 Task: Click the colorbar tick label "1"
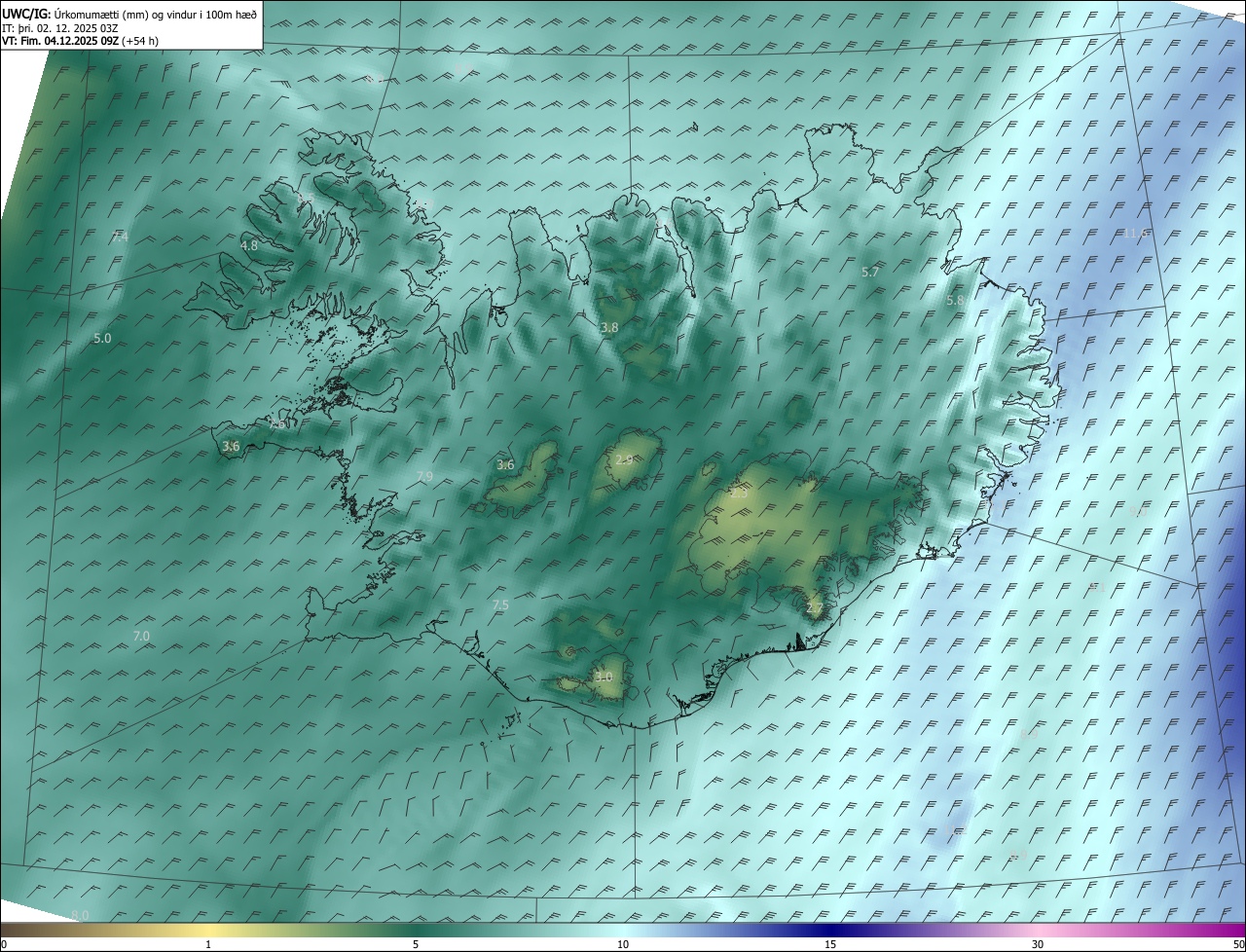point(208,945)
